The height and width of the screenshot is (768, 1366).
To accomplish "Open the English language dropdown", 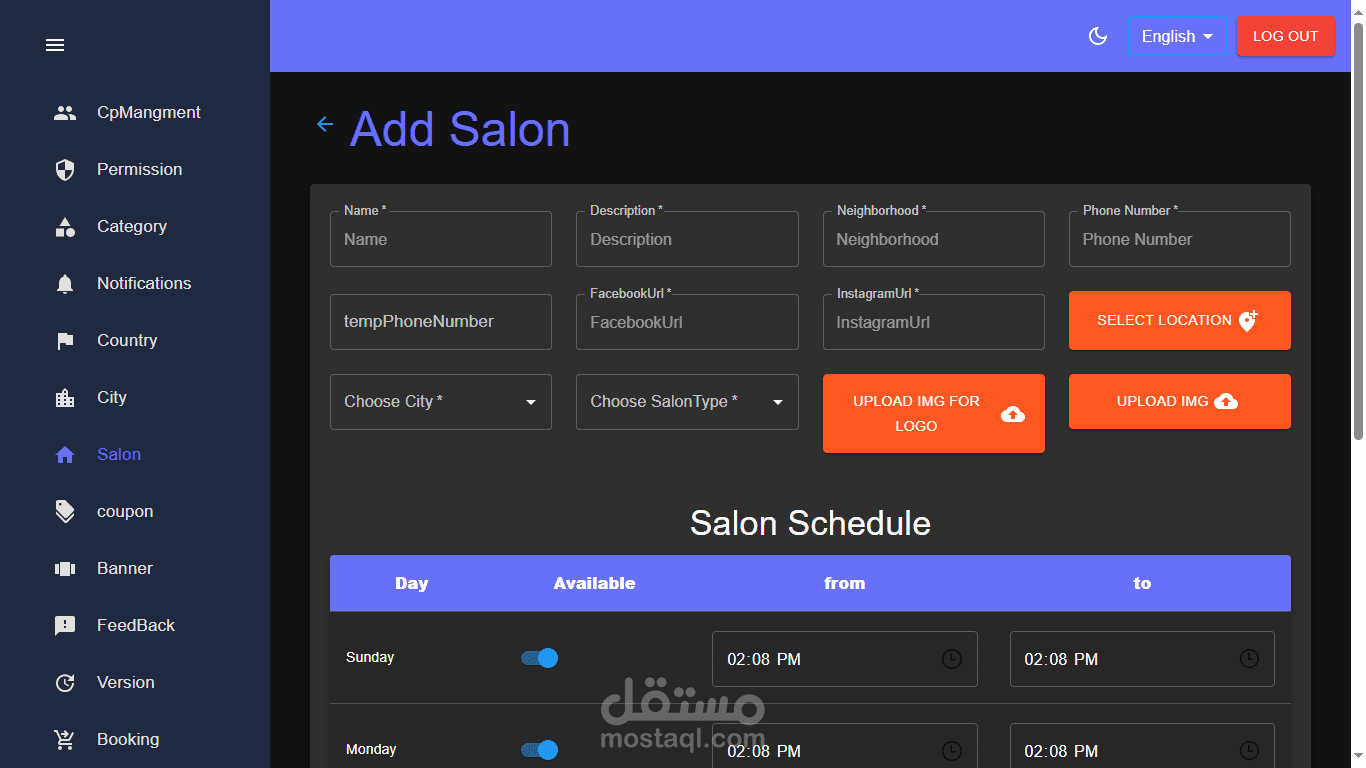I will (1177, 36).
